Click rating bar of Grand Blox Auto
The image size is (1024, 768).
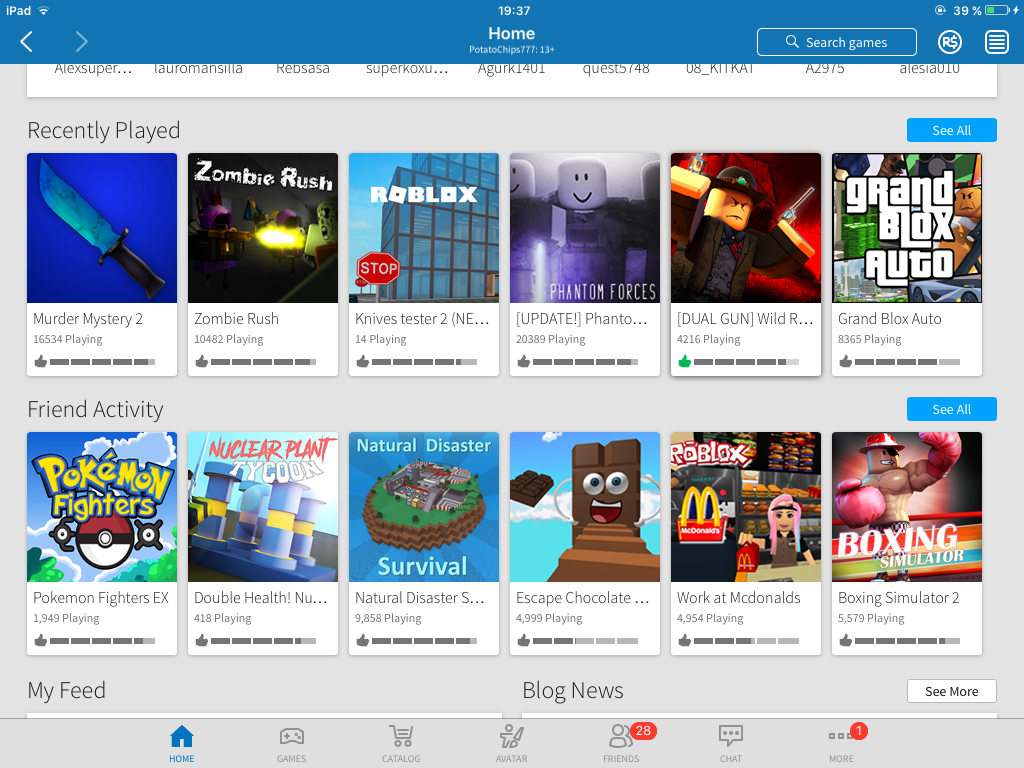tap(908, 362)
